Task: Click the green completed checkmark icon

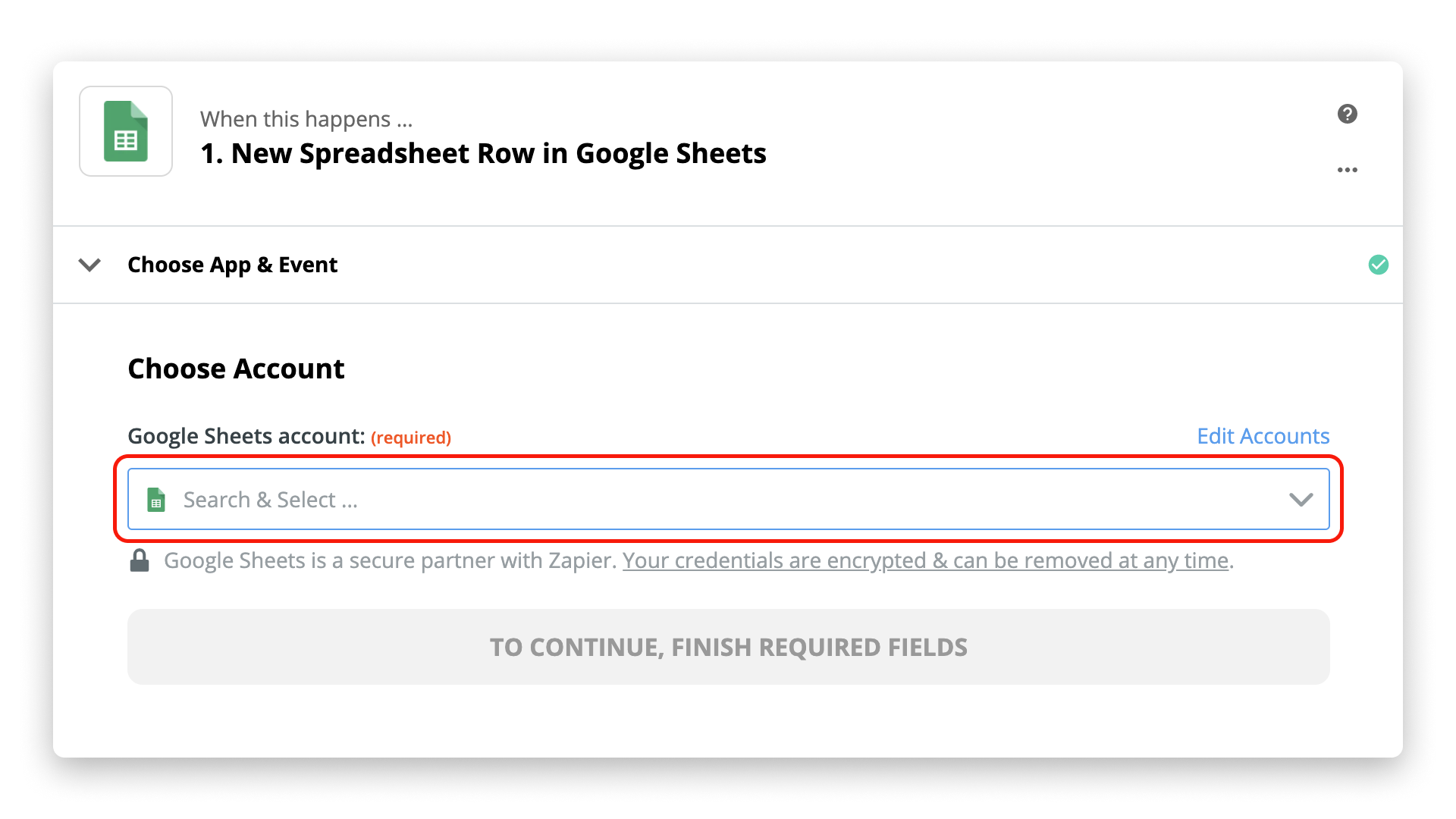Action: 1378,265
